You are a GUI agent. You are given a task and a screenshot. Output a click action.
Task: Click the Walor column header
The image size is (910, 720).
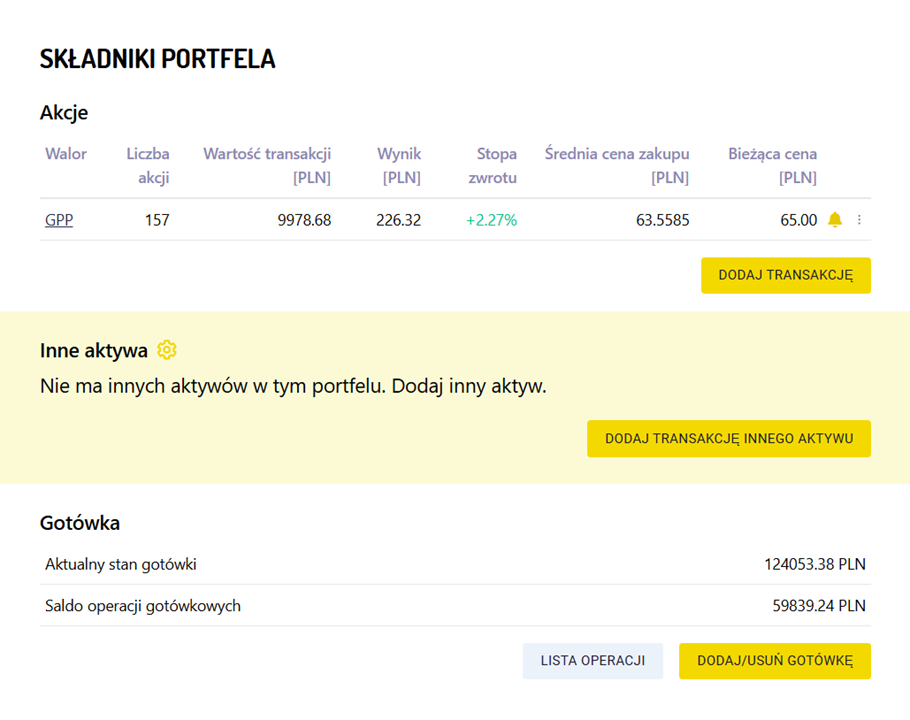66,154
